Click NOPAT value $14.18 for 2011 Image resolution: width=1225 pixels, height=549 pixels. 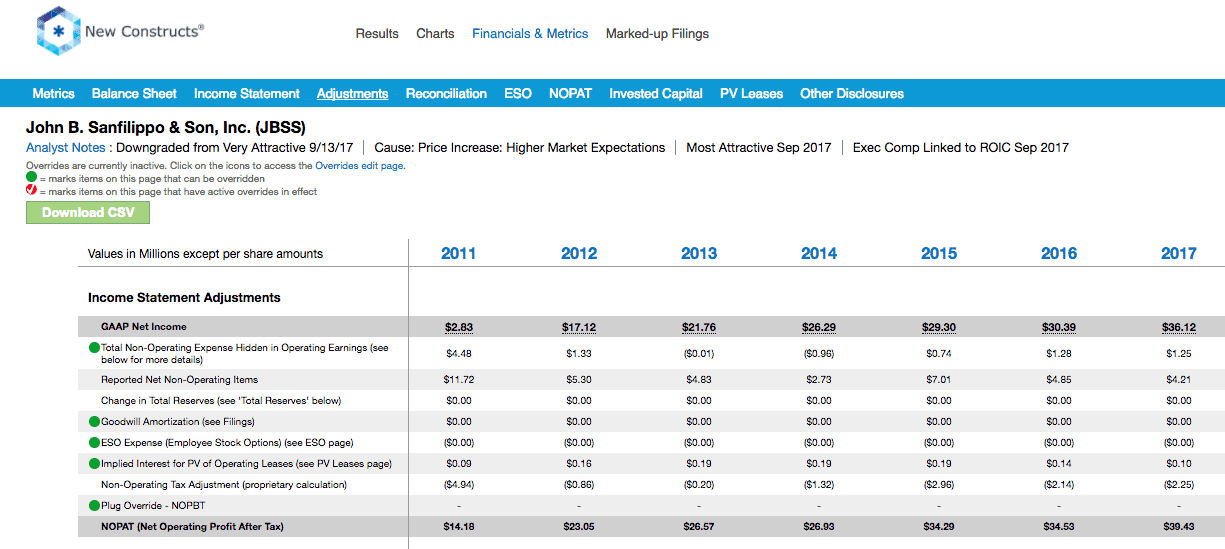(458, 527)
